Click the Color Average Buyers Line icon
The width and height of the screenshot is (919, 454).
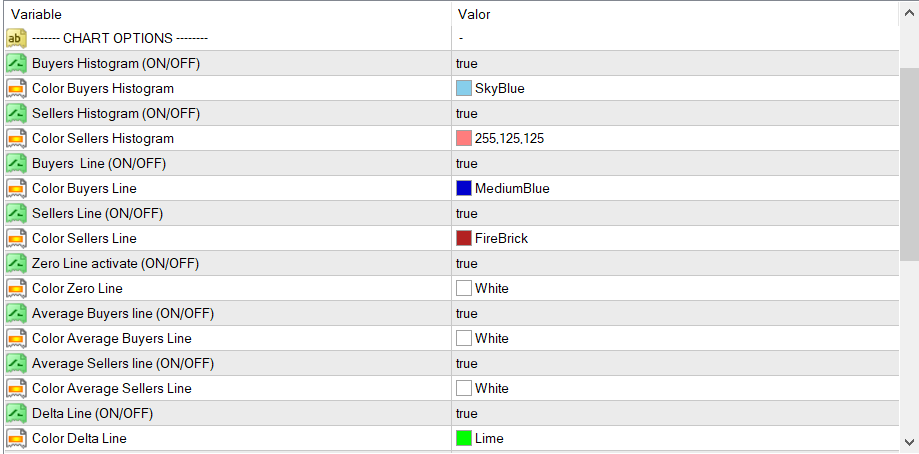16,338
